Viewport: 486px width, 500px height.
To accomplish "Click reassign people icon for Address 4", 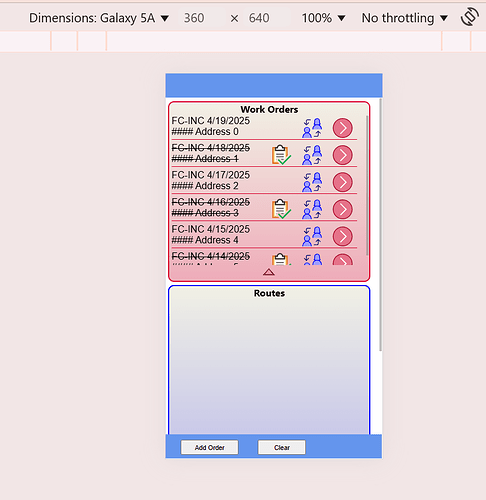I will click(312, 237).
